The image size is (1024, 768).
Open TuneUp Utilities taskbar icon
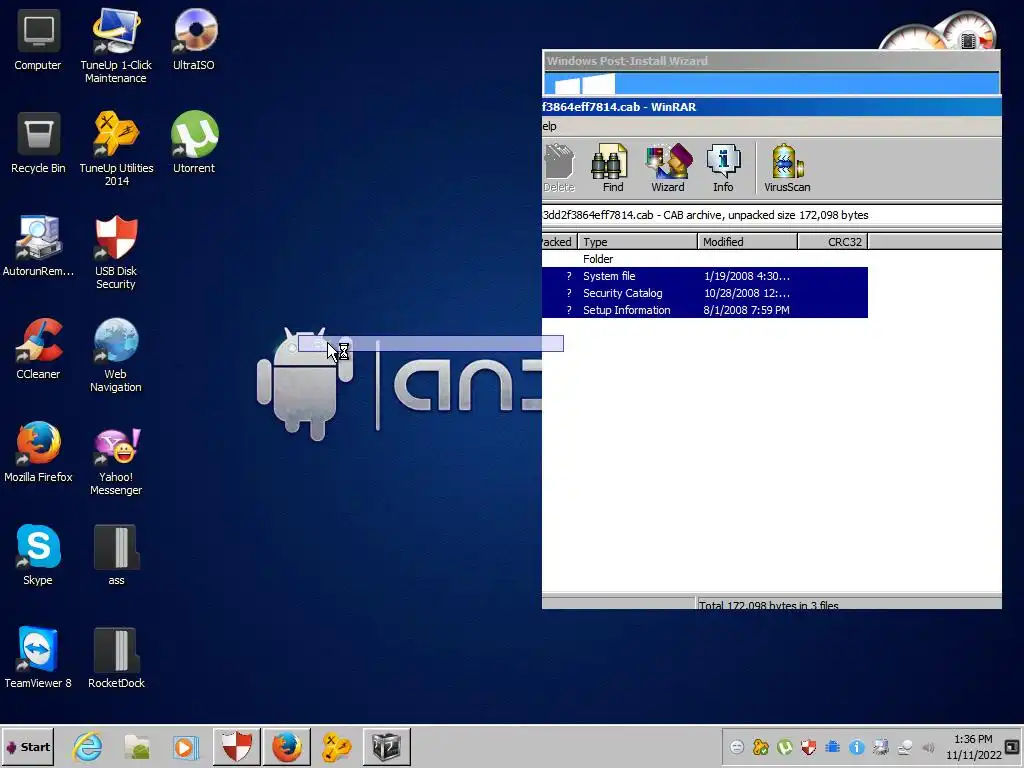click(336, 746)
